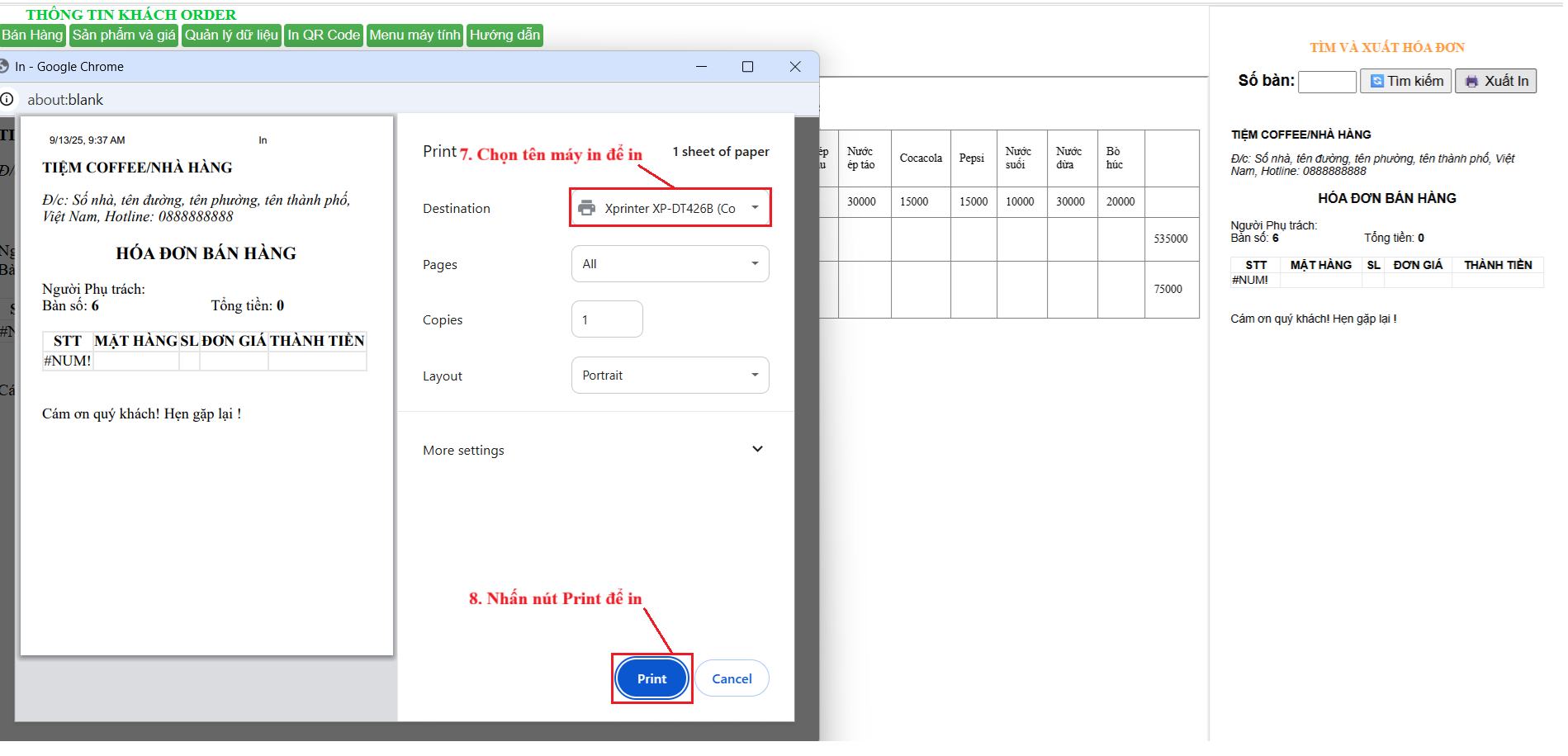Maximize the In - Google Chrome window
This screenshot has height=756, width=1568.
point(747,67)
